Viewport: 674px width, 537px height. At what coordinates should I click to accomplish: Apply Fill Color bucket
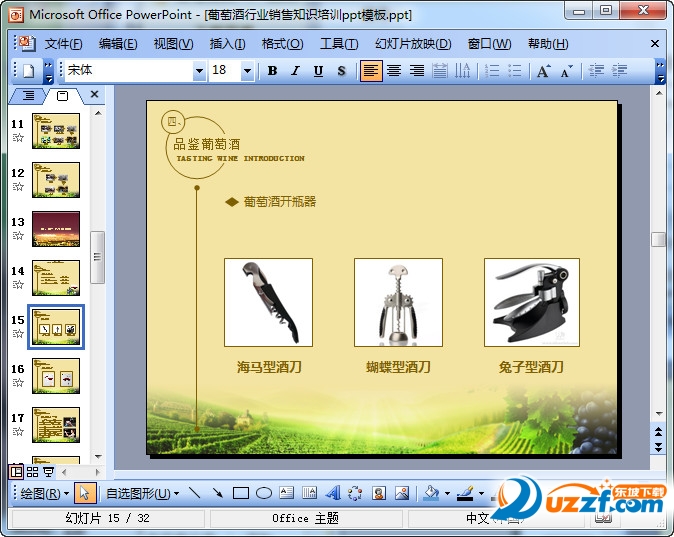pos(432,493)
